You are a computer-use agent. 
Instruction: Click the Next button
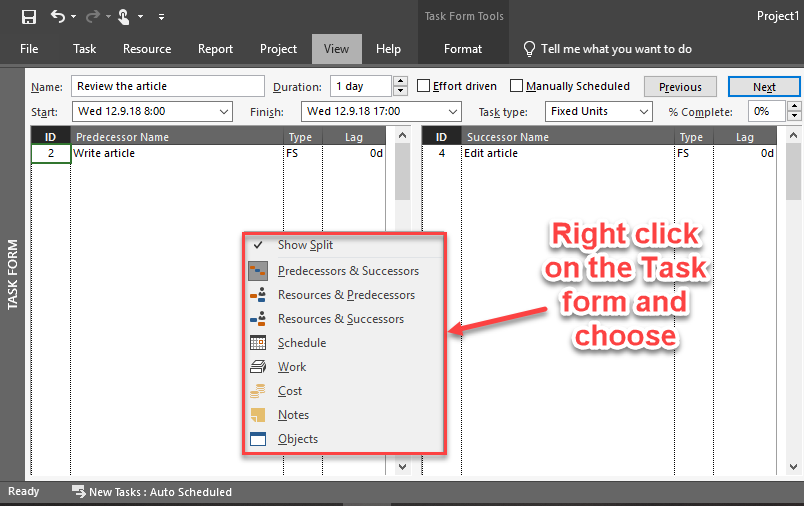764,87
